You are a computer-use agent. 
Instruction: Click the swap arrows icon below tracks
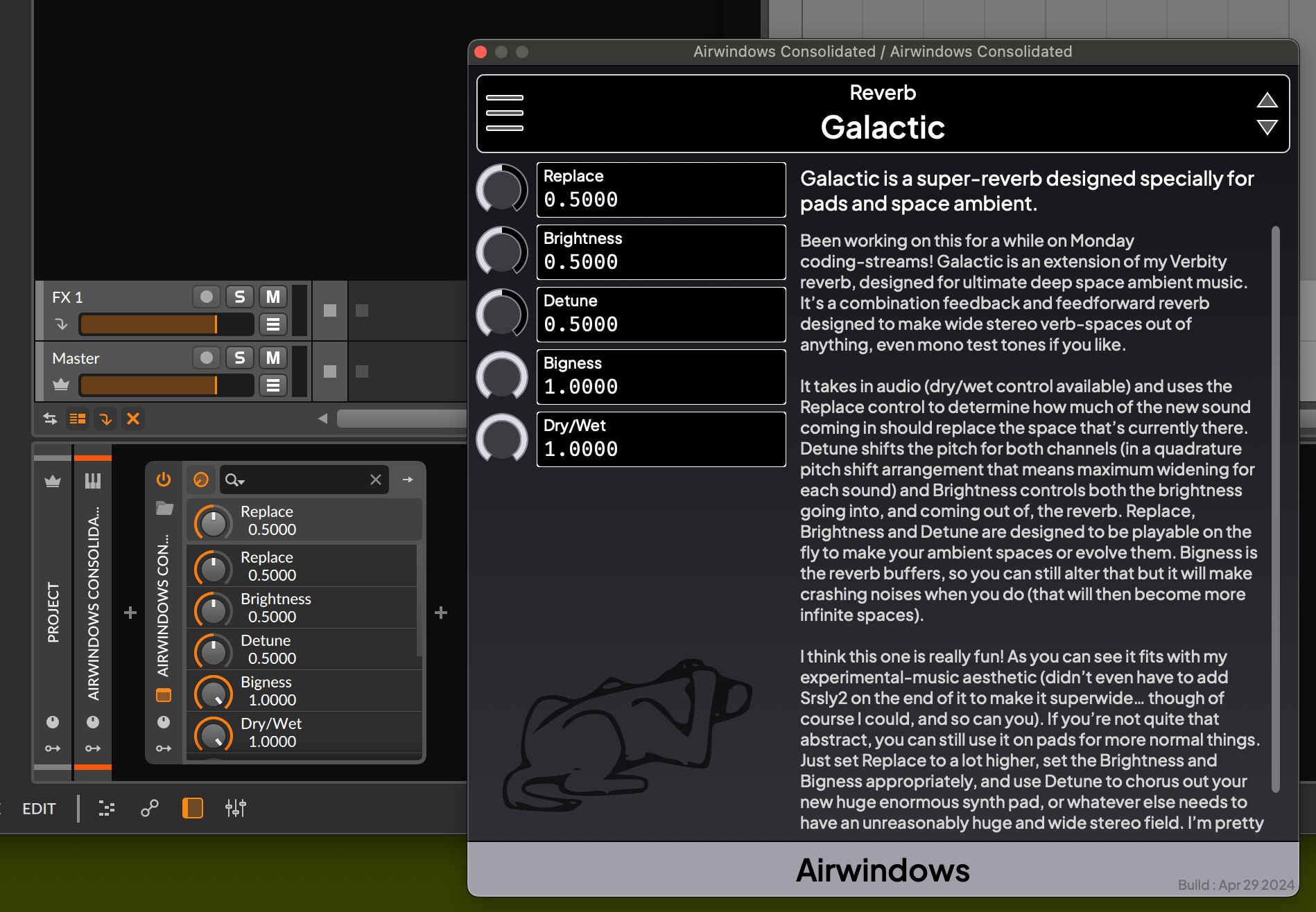click(50, 419)
